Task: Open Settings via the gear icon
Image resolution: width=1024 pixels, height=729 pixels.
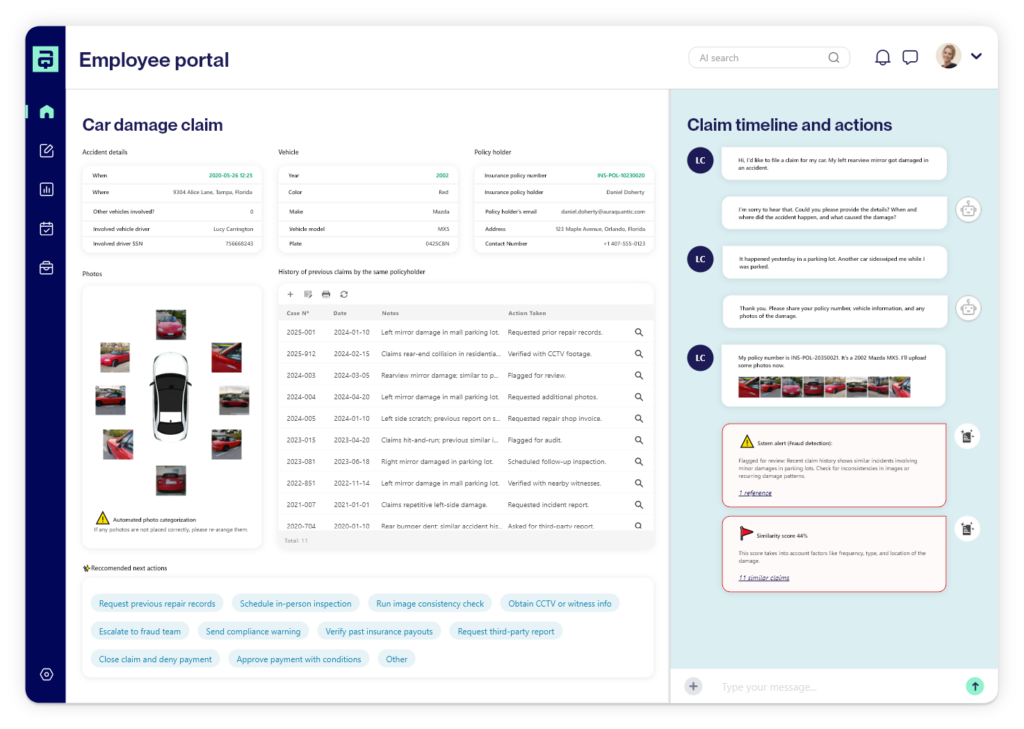Action: click(x=46, y=674)
